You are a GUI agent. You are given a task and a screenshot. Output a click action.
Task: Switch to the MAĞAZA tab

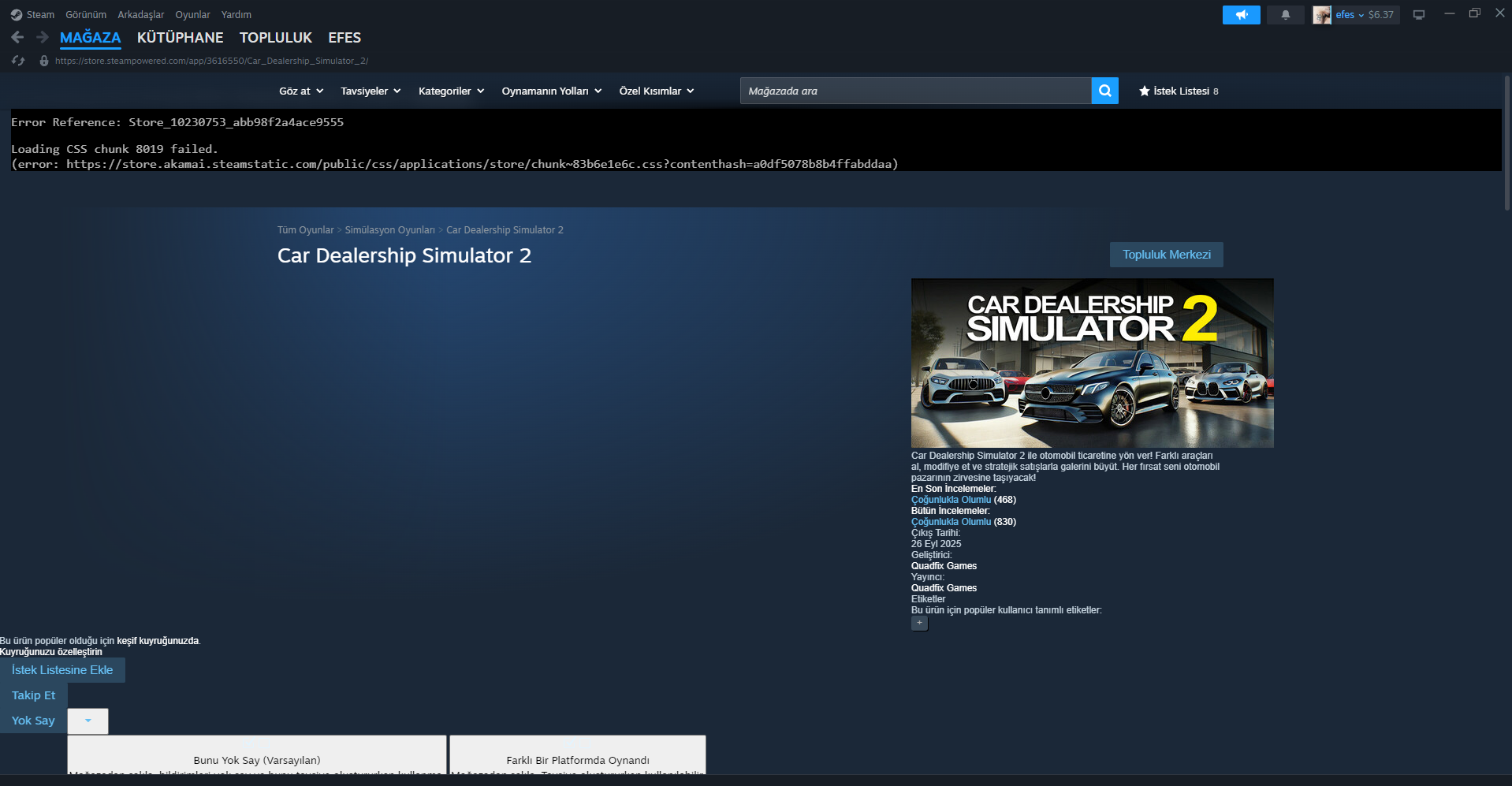[91, 38]
